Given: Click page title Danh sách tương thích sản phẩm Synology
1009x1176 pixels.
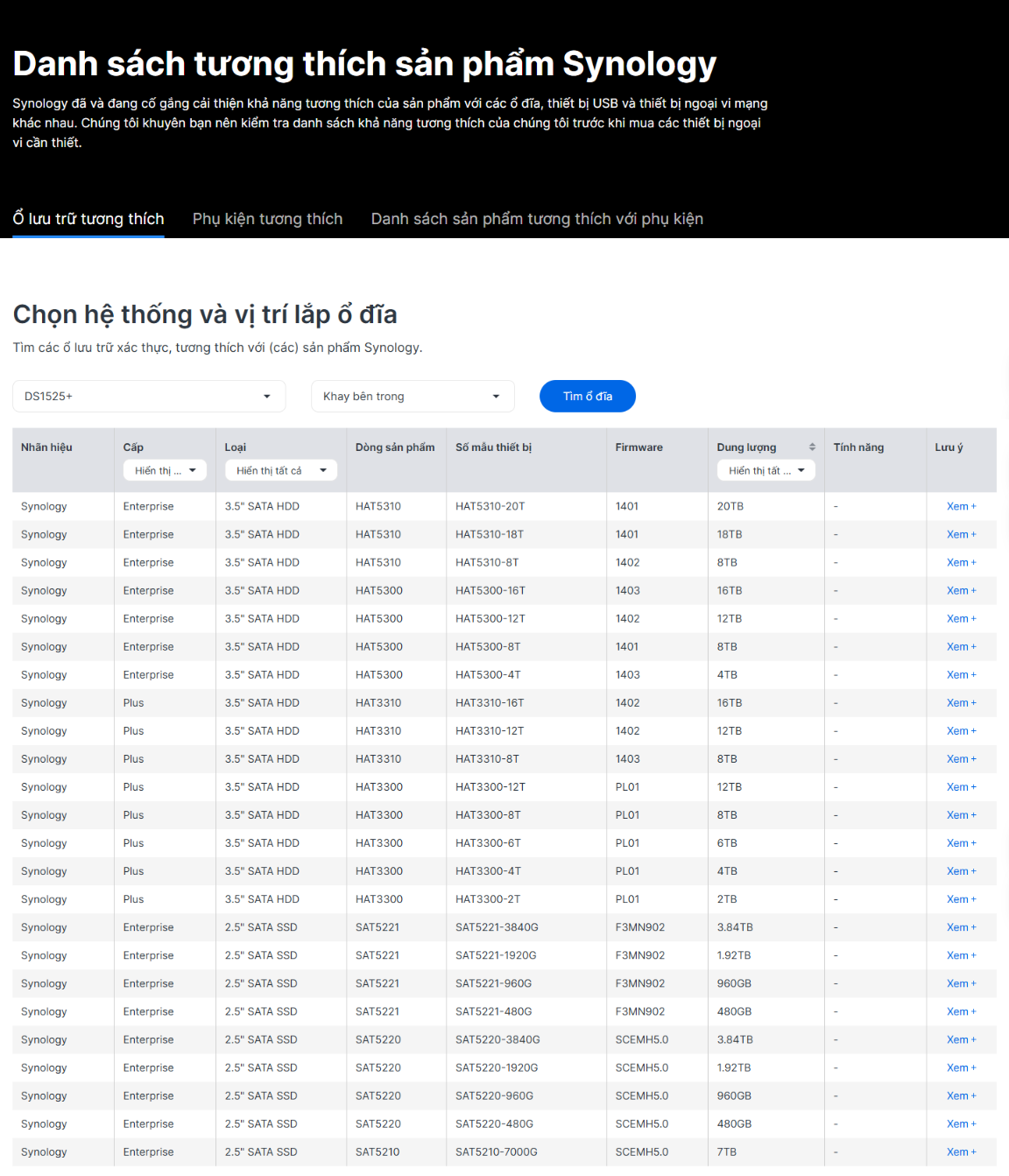Looking at the screenshot, I should (364, 64).
